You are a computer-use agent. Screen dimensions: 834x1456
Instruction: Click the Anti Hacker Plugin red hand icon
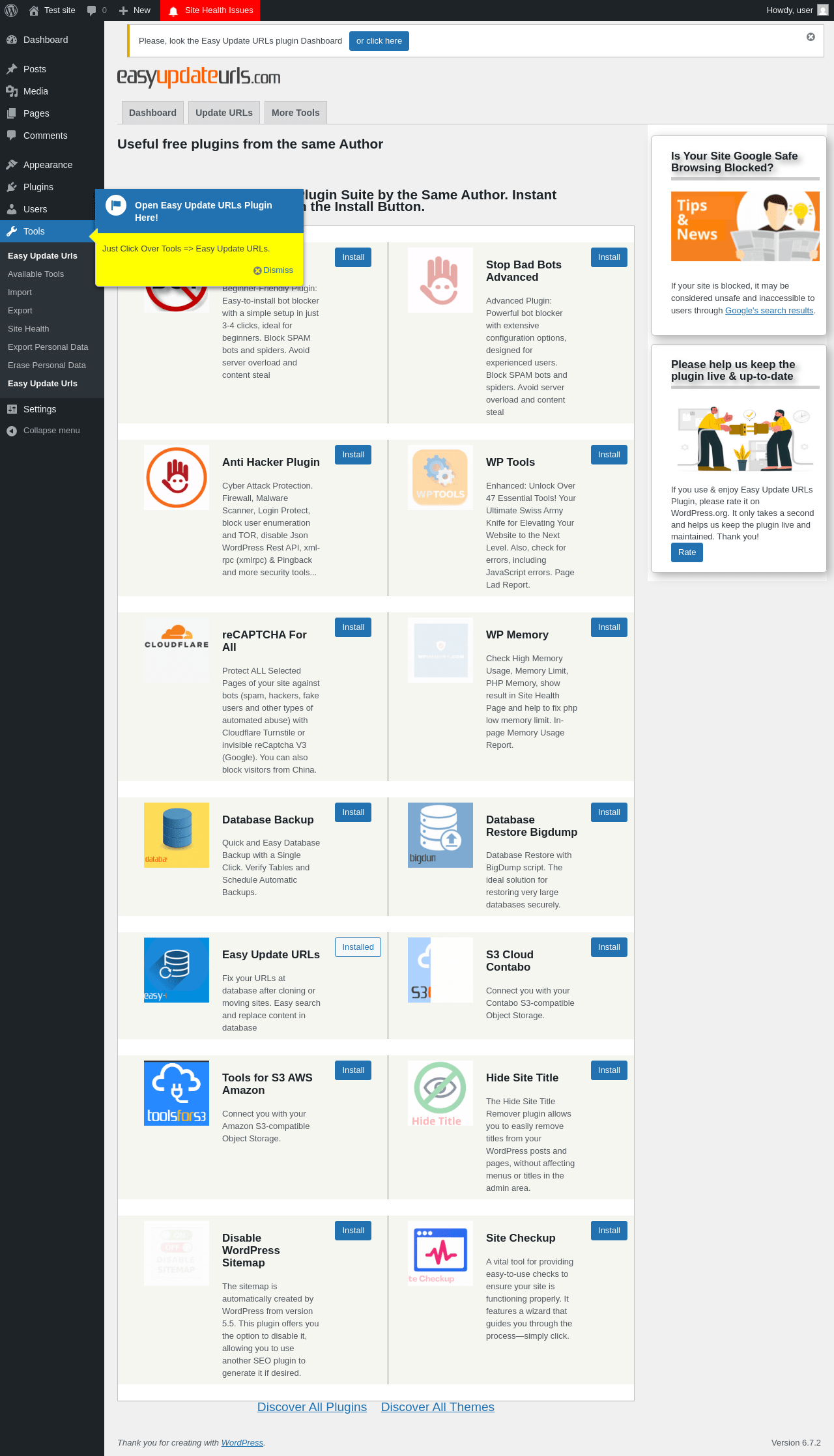tap(177, 478)
